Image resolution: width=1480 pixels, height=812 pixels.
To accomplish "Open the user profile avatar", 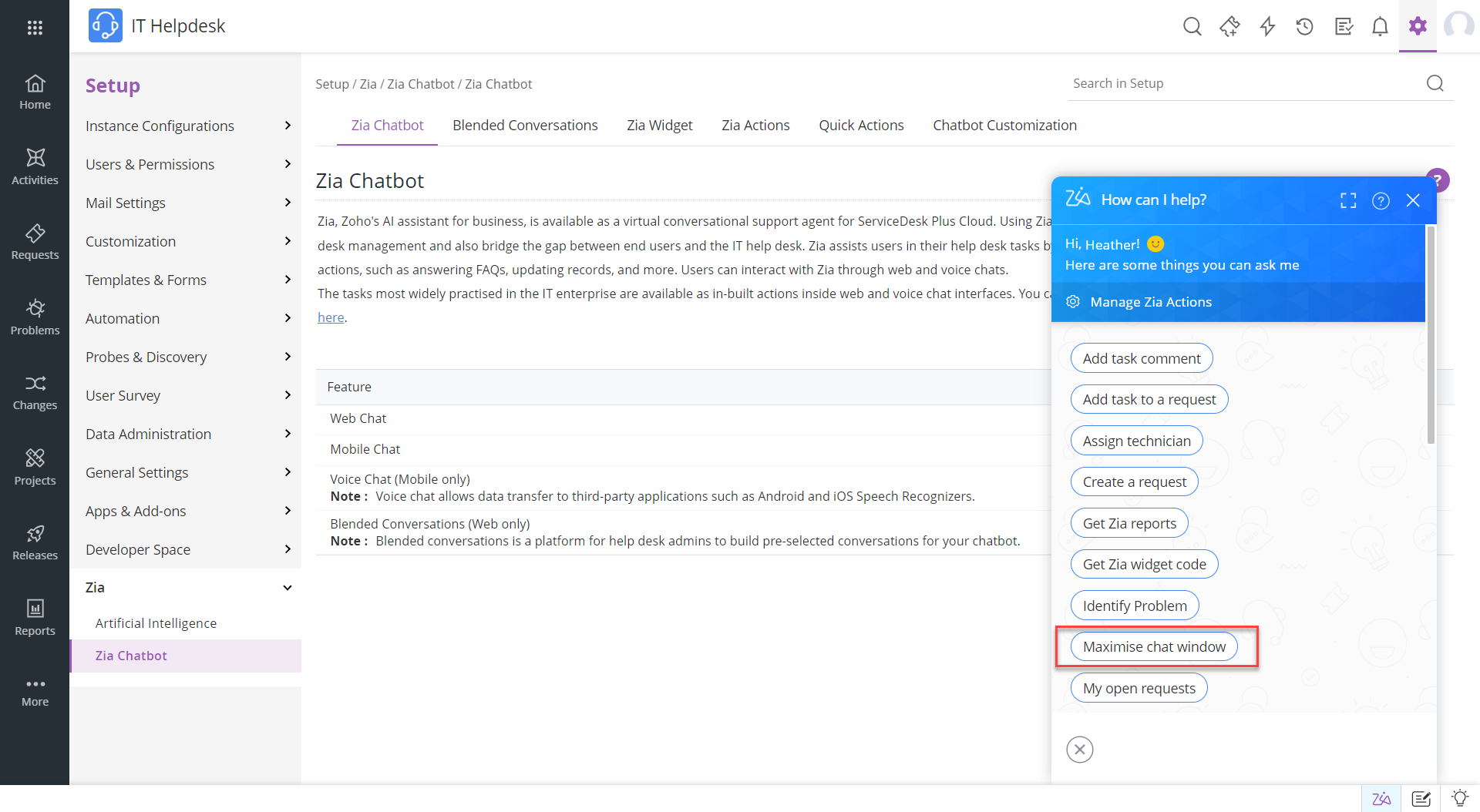I will [x=1459, y=25].
